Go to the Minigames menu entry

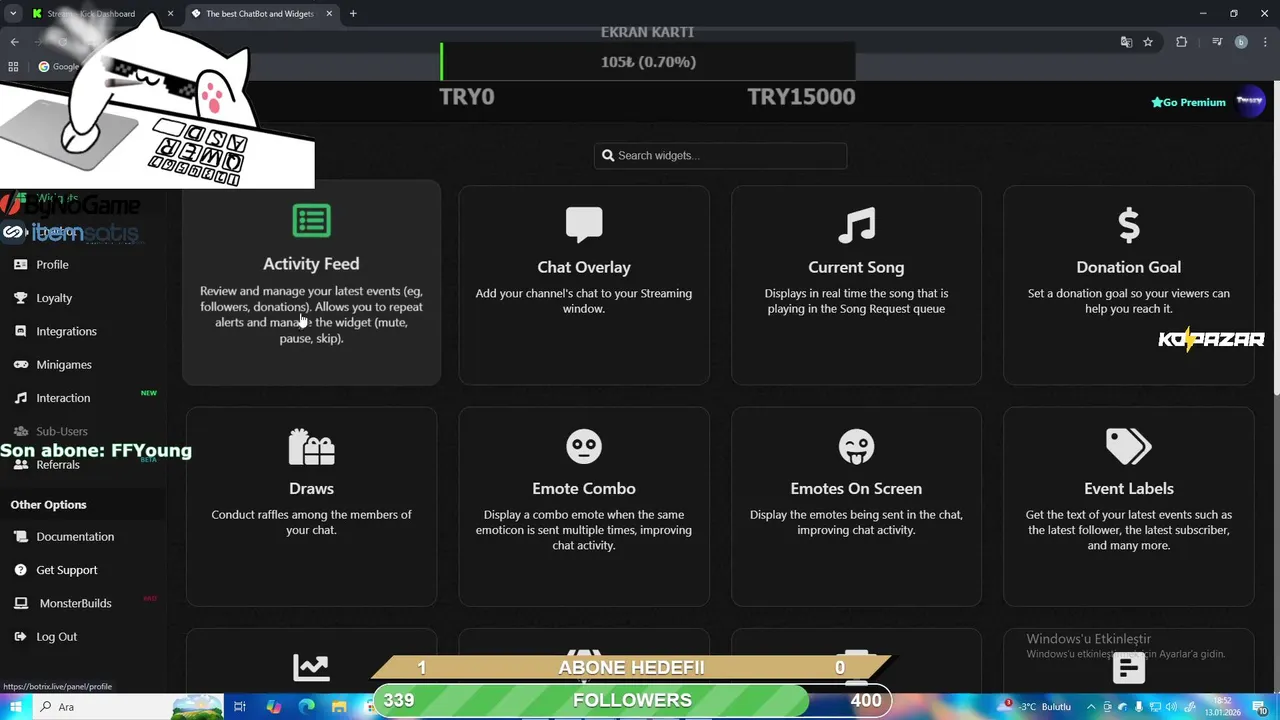tap(64, 365)
